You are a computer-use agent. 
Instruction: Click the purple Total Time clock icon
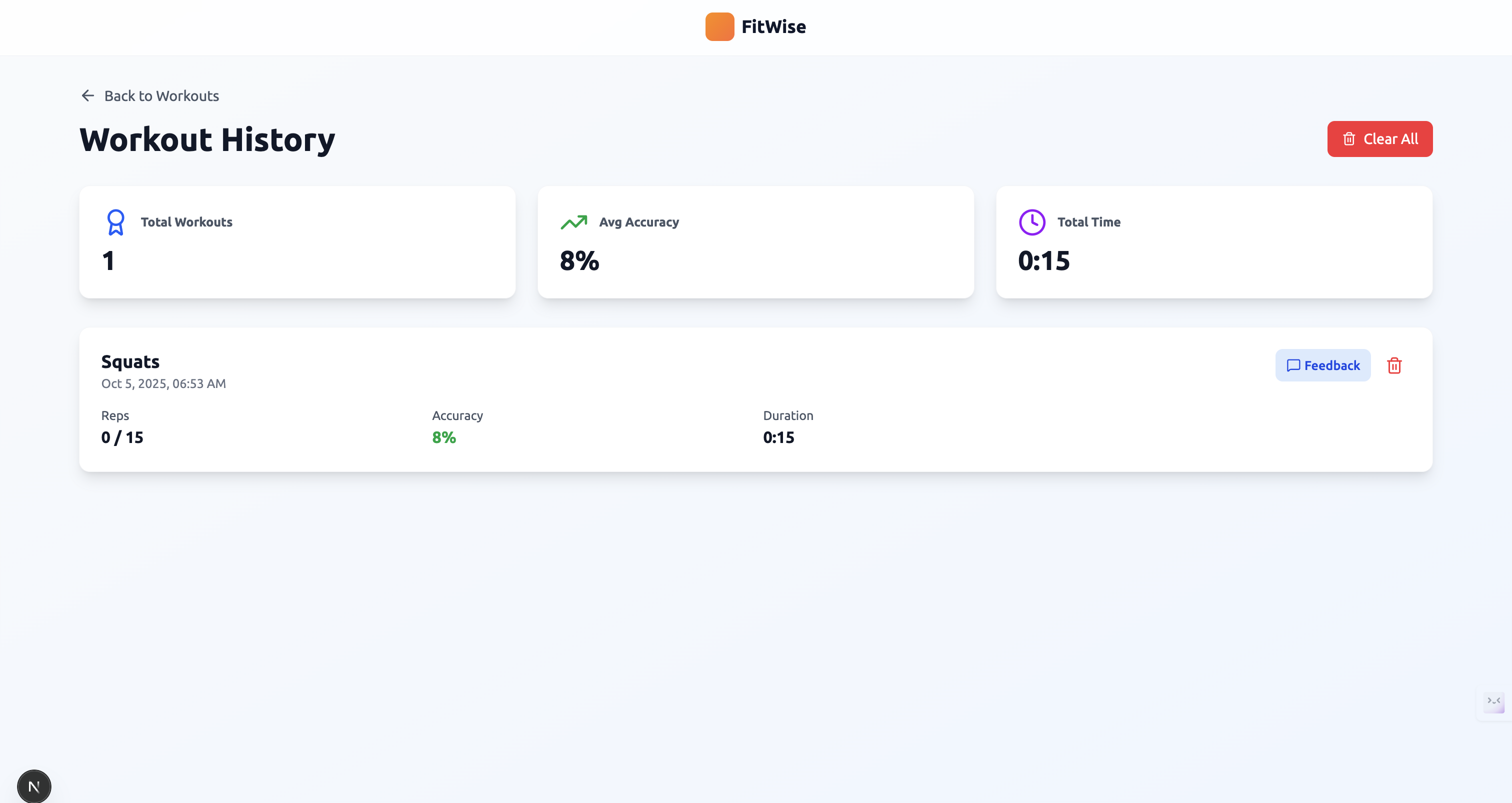pos(1032,222)
